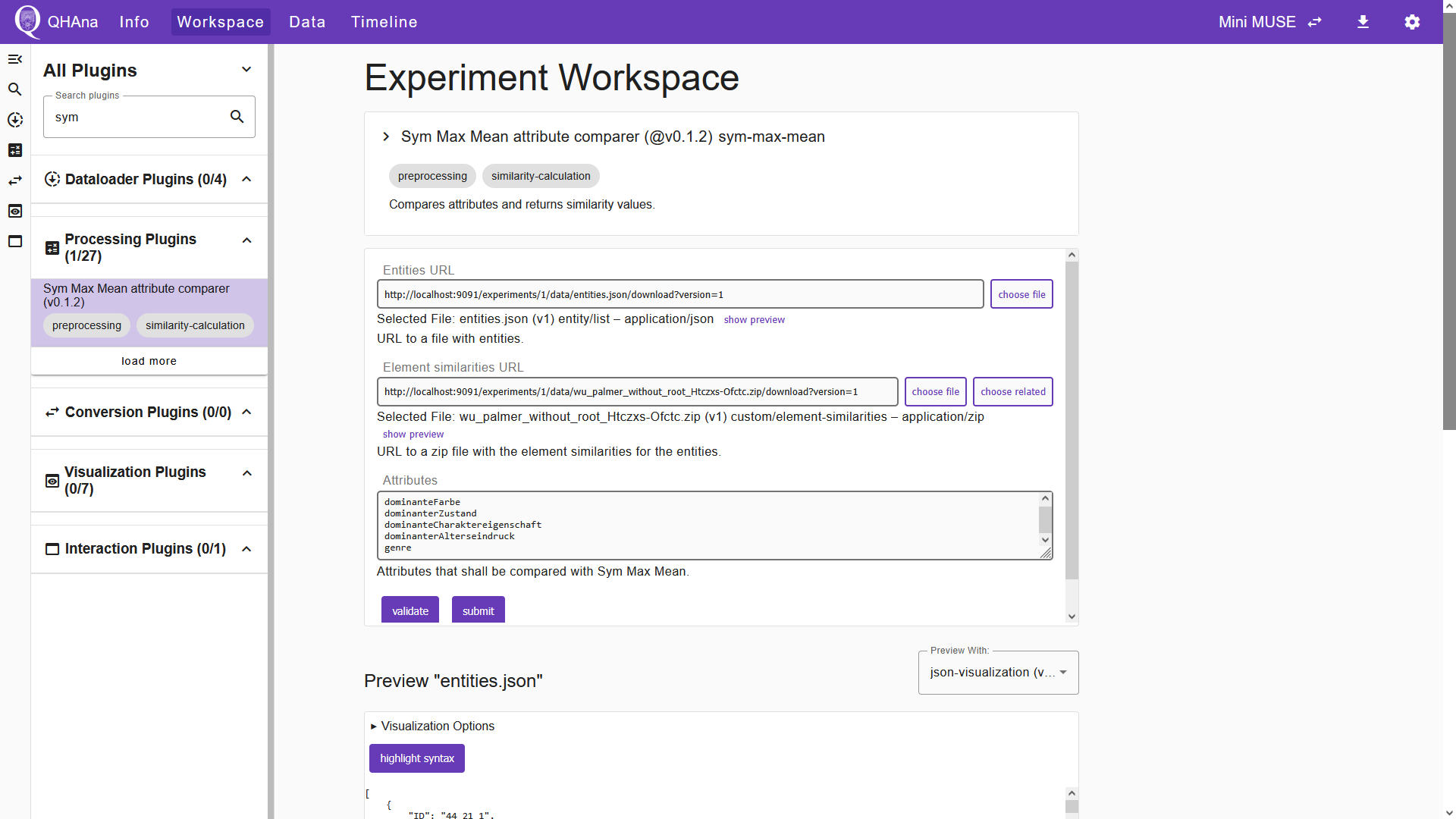This screenshot has width=1456, height=819.
Task: Select the dataloader icon in the left rail
Action: coord(15,120)
